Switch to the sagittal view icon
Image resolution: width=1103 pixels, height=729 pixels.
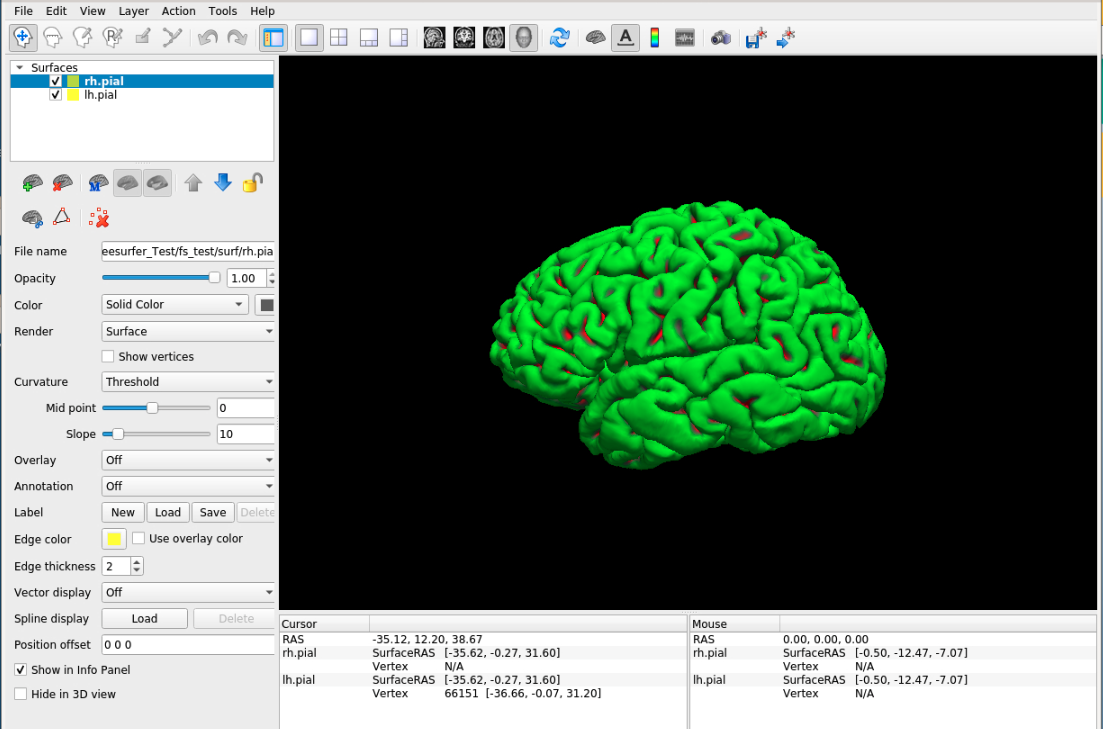434,37
